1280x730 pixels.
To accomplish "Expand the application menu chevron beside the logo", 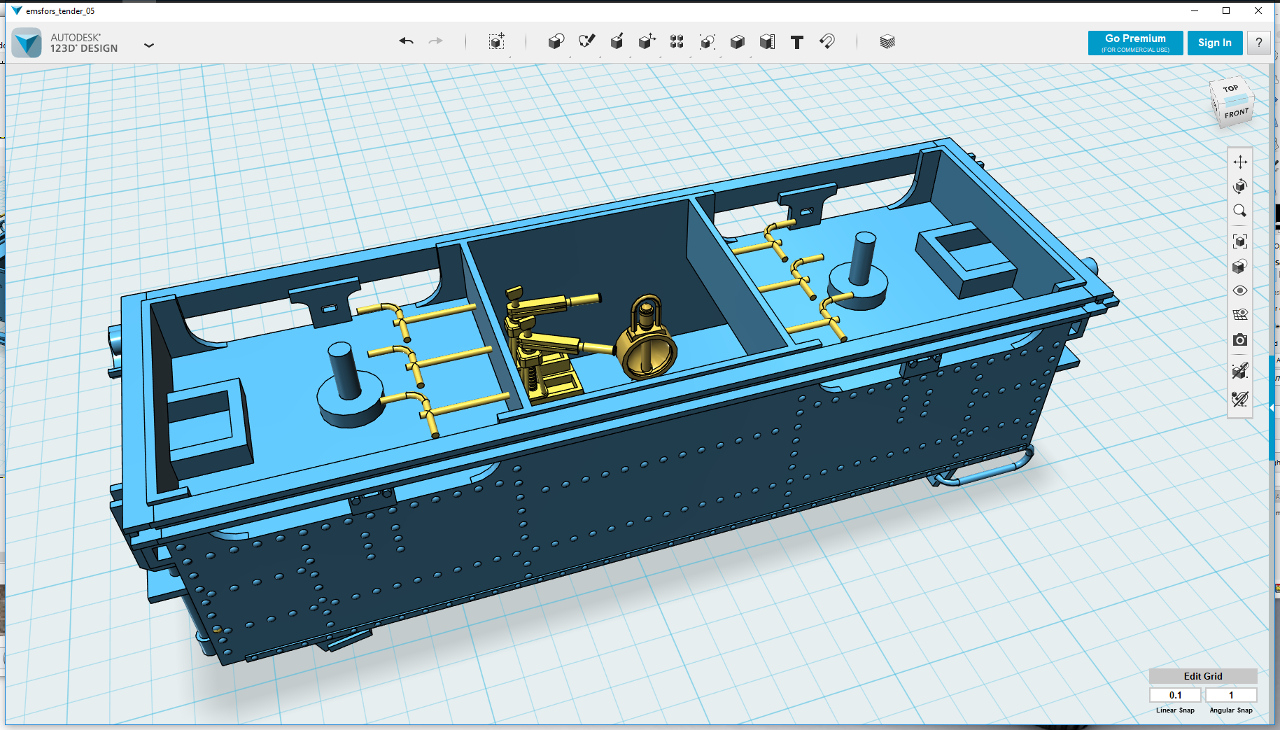I will (x=149, y=45).
